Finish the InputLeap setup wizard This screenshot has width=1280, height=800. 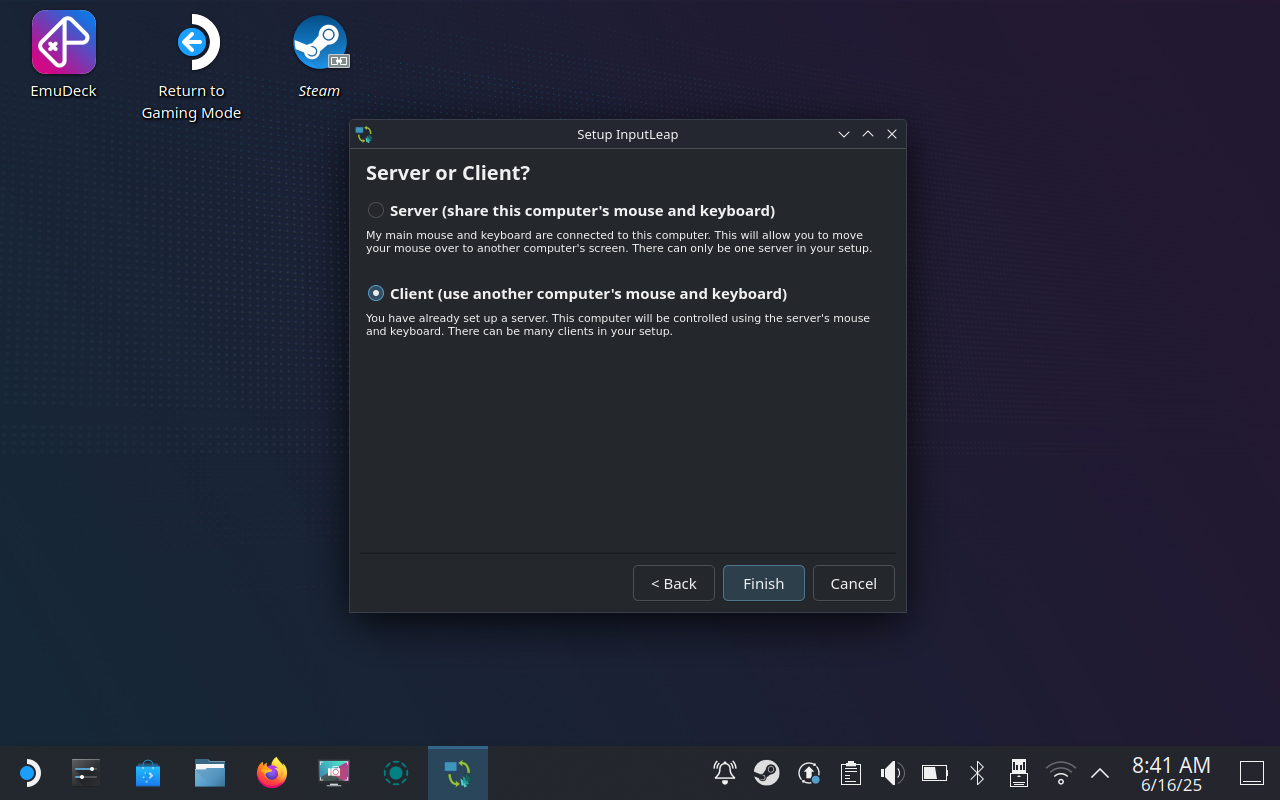(763, 583)
